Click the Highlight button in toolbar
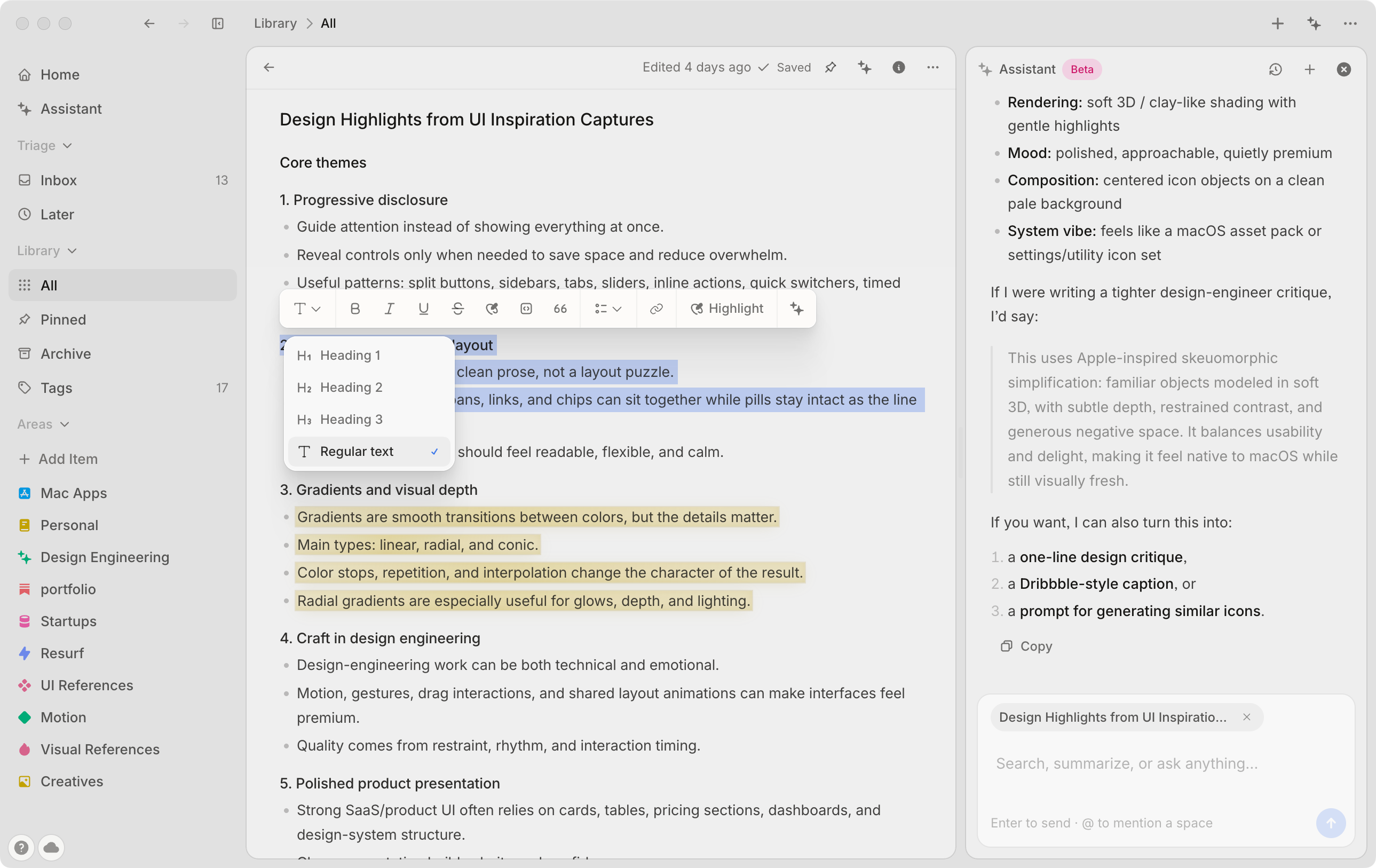1376x868 pixels. tap(727, 309)
